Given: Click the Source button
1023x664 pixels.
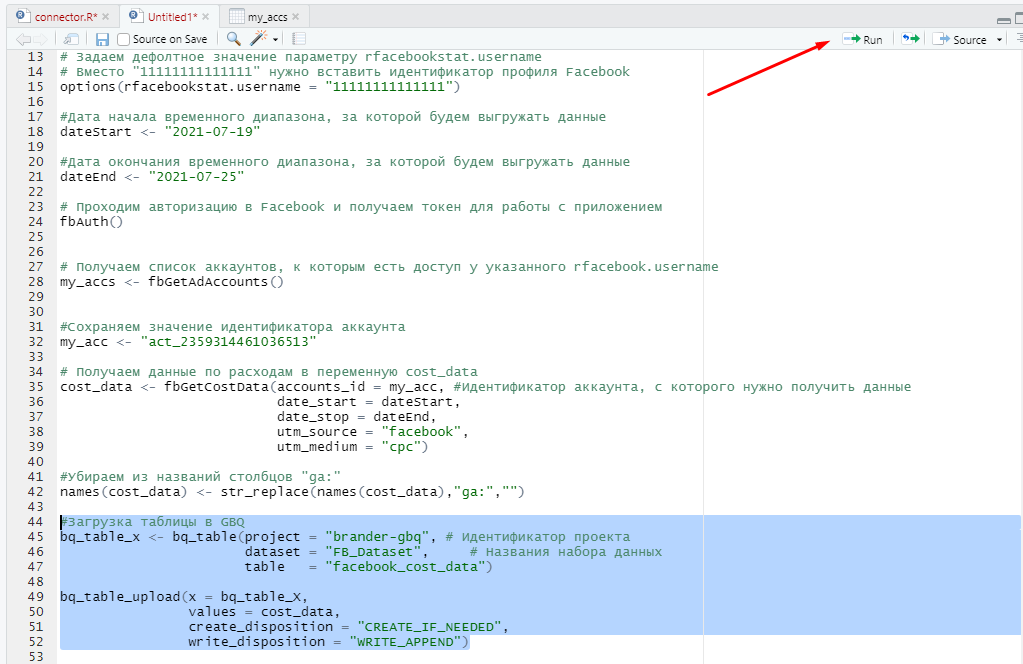Looking at the screenshot, I should [960, 39].
